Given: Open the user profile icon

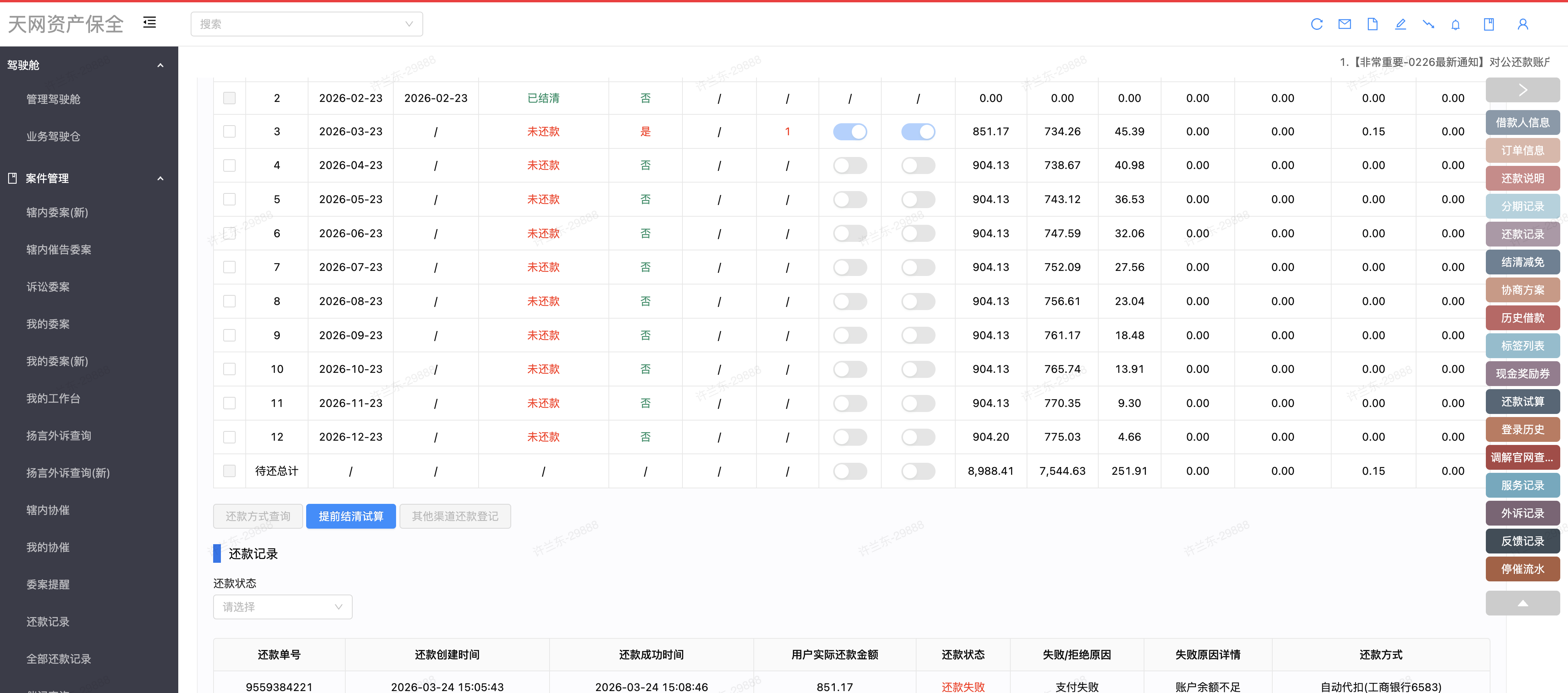Looking at the screenshot, I should (x=1522, y=24).
